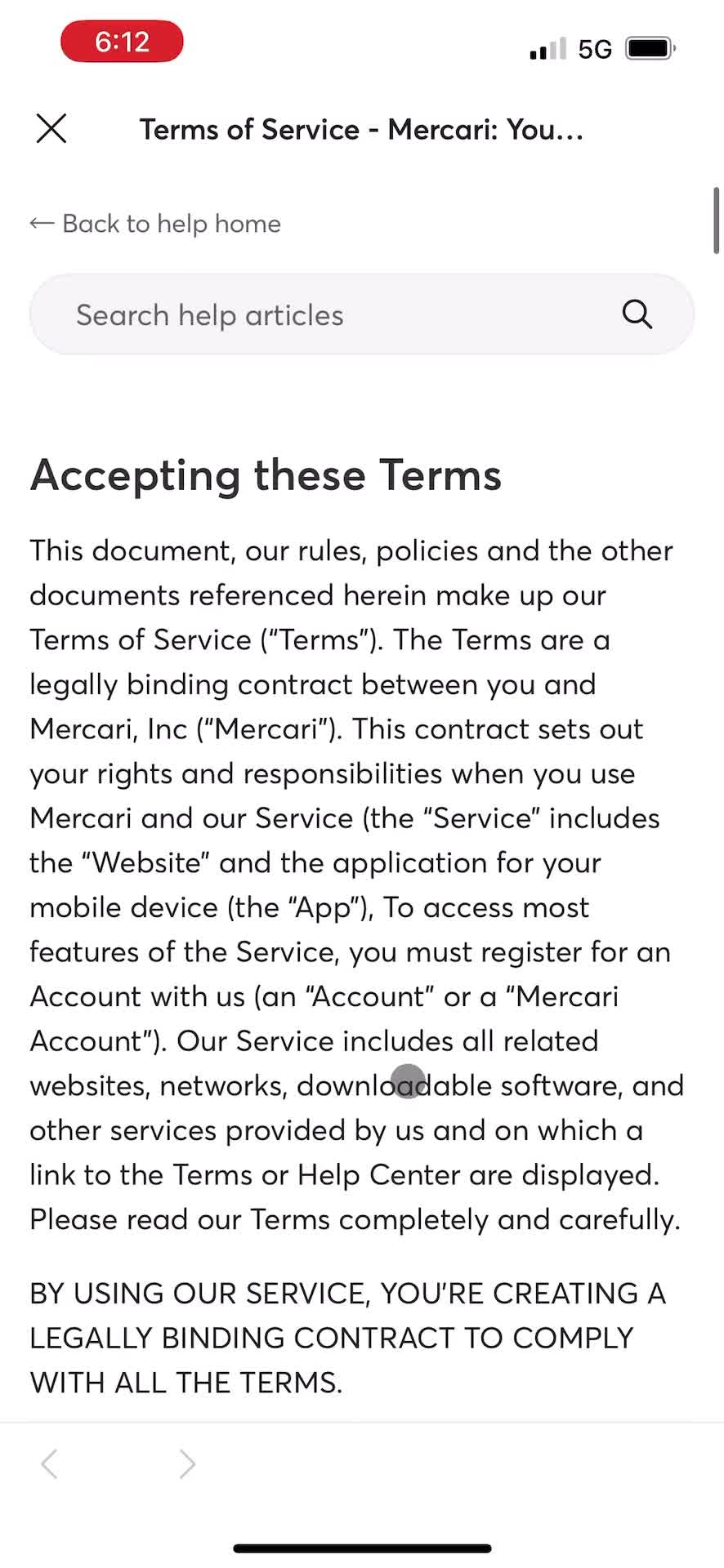Focus the 'Search help articles' field
This screenshot has width=724, height=1568.
coord(327,315)
